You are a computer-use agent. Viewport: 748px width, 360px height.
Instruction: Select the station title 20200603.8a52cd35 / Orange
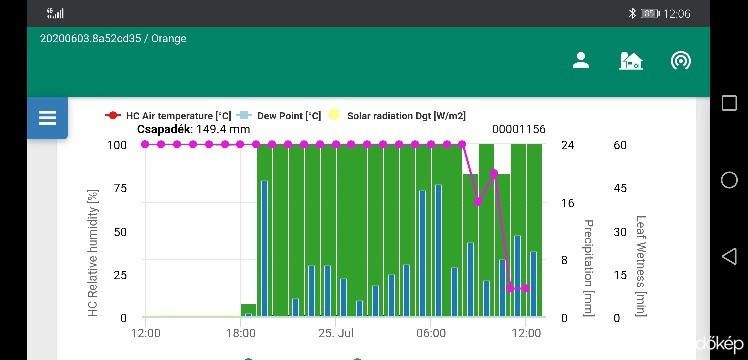(x=113, y=39)
